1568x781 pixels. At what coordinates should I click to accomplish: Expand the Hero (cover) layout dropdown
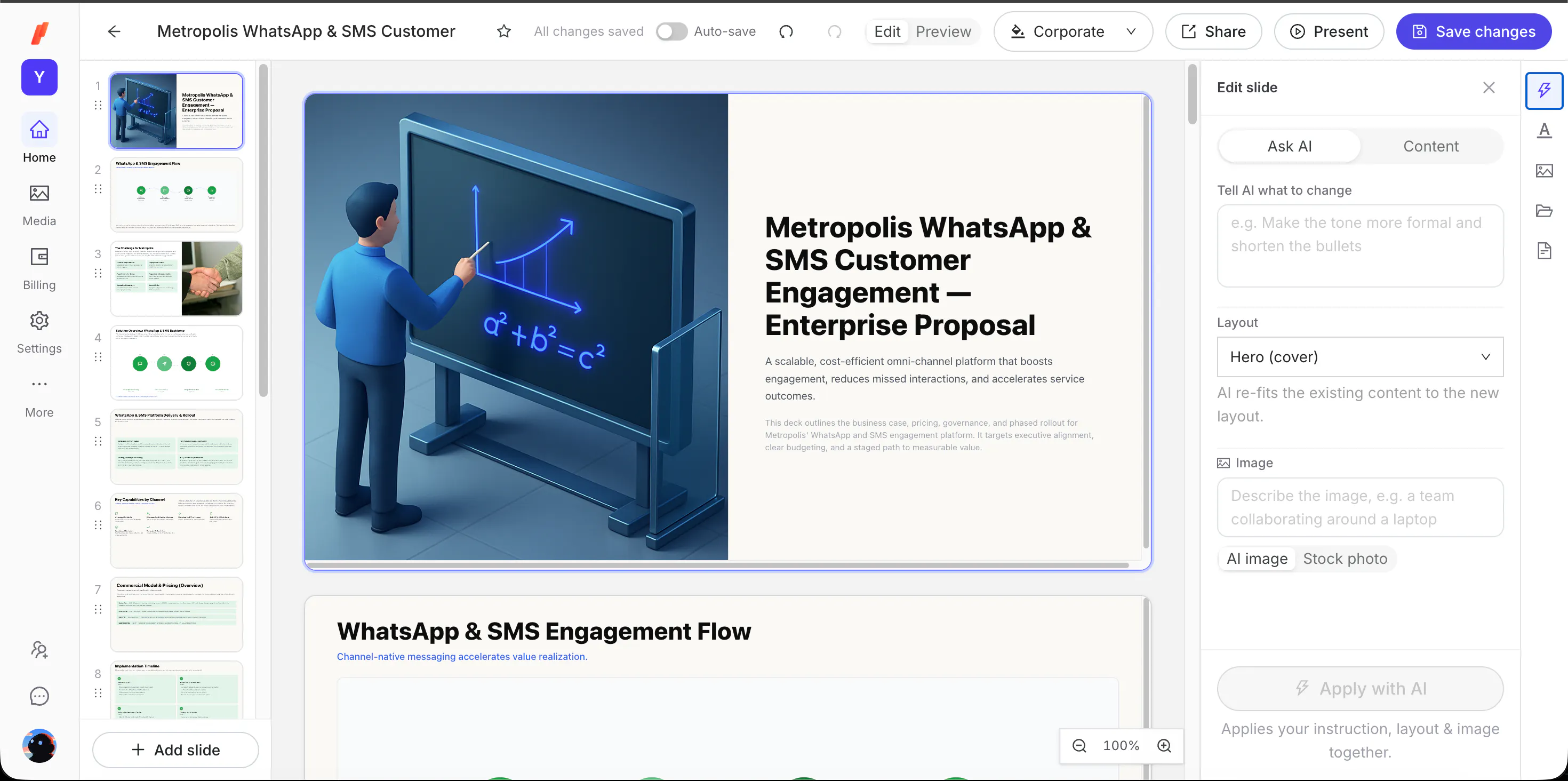click(1360, 357)
